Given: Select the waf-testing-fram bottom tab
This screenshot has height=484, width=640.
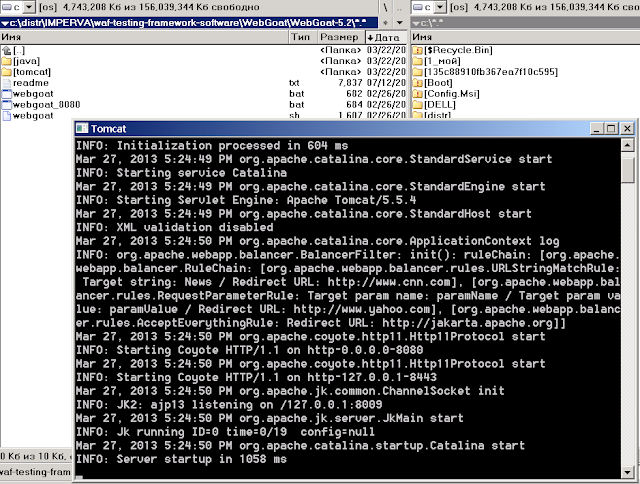Looking at the screenshot, I should [36, 472].
